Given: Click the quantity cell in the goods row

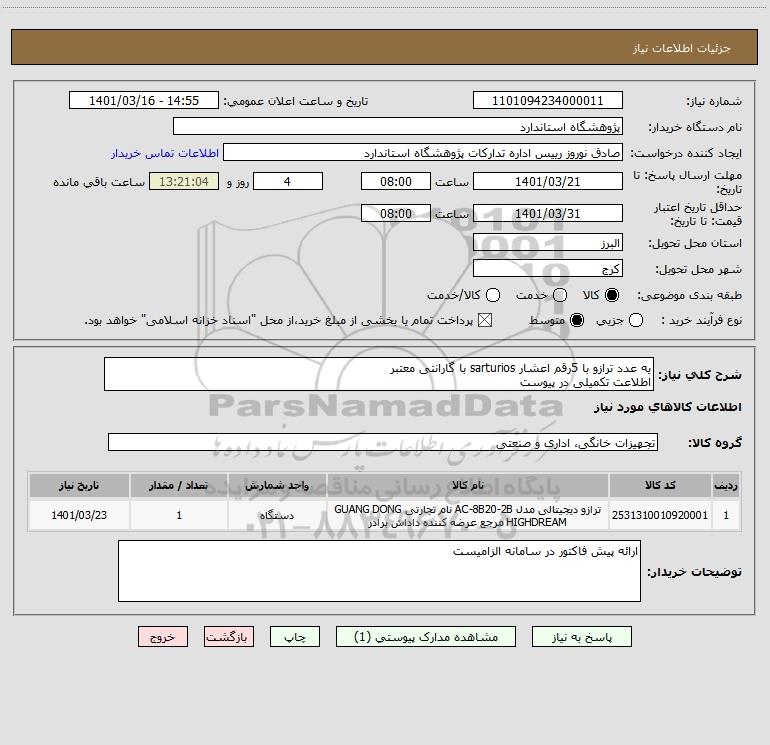Looking at the screenshot, I should (179, 515).
